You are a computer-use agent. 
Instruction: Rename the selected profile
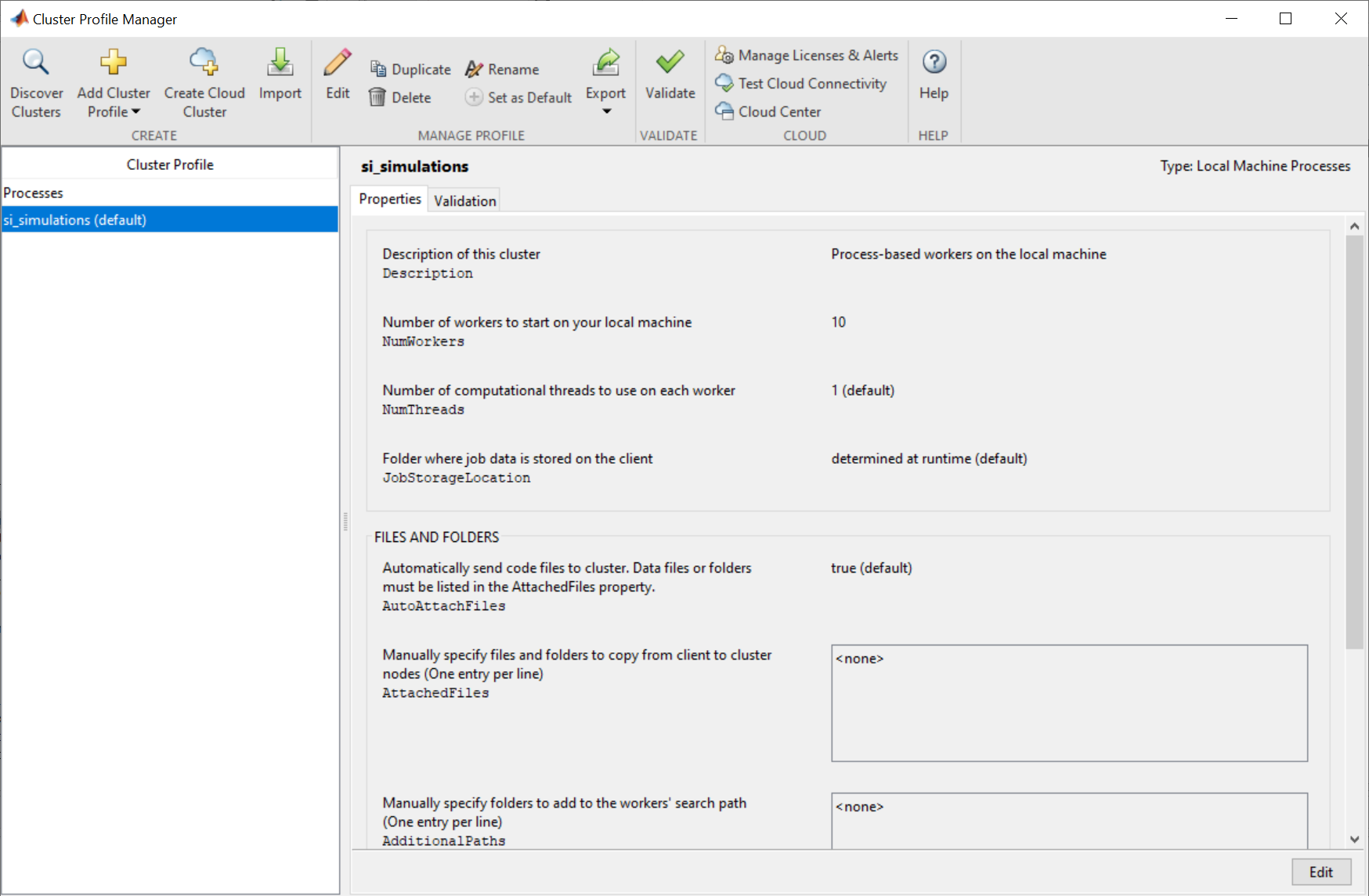tap(502, 69)
